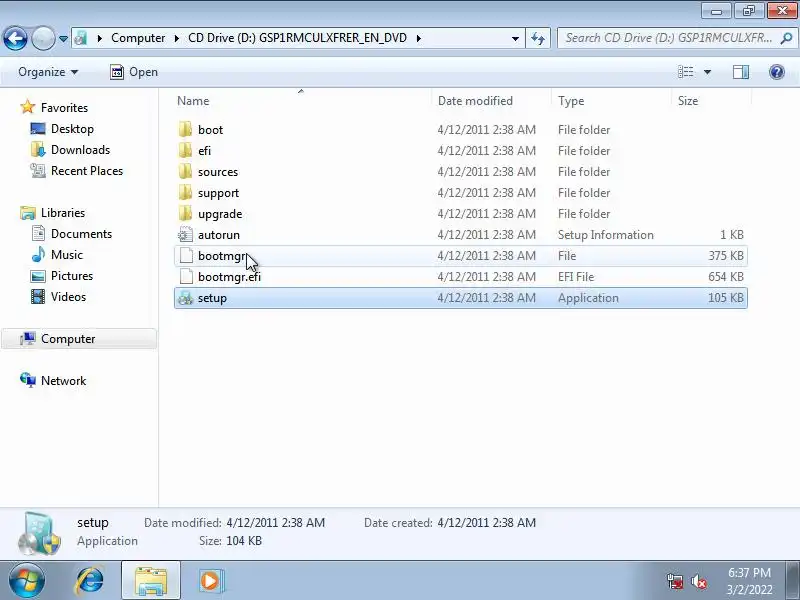Click the 375 KB size cell
Image resolution: width=800 pixels, height=600 pixels.
coord(726,256)
